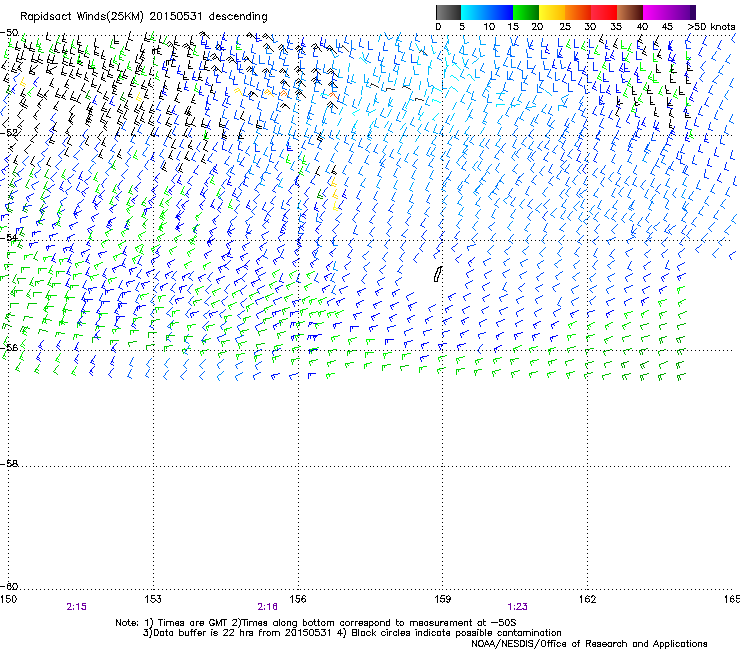Click the magenta 40-45 knots legend color
The height and width of the screenshot is (650, 740).
coord(656,12)
